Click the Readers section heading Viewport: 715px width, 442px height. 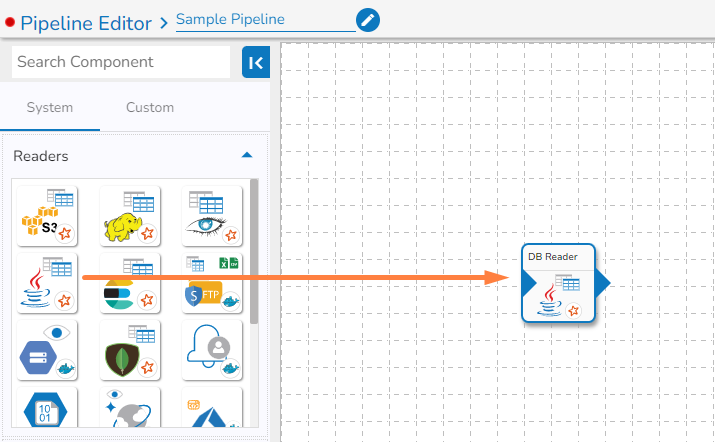click(41, 156)
